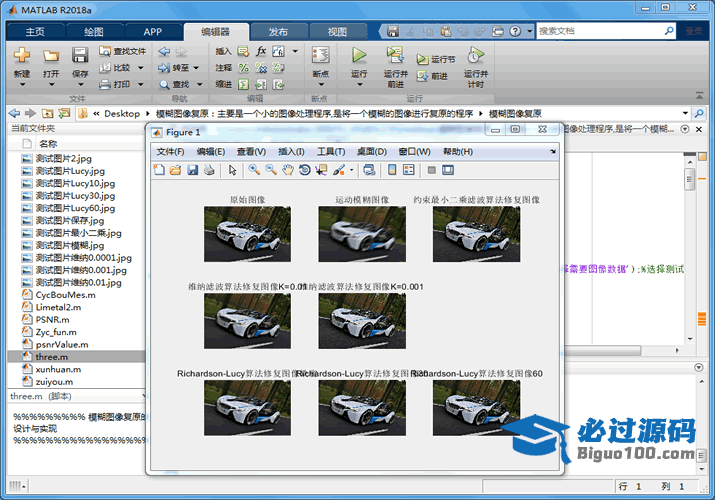Viewport: 715px width, 500px height.
Task: Click the fx insert function icon
Action: tap(261, 51)
